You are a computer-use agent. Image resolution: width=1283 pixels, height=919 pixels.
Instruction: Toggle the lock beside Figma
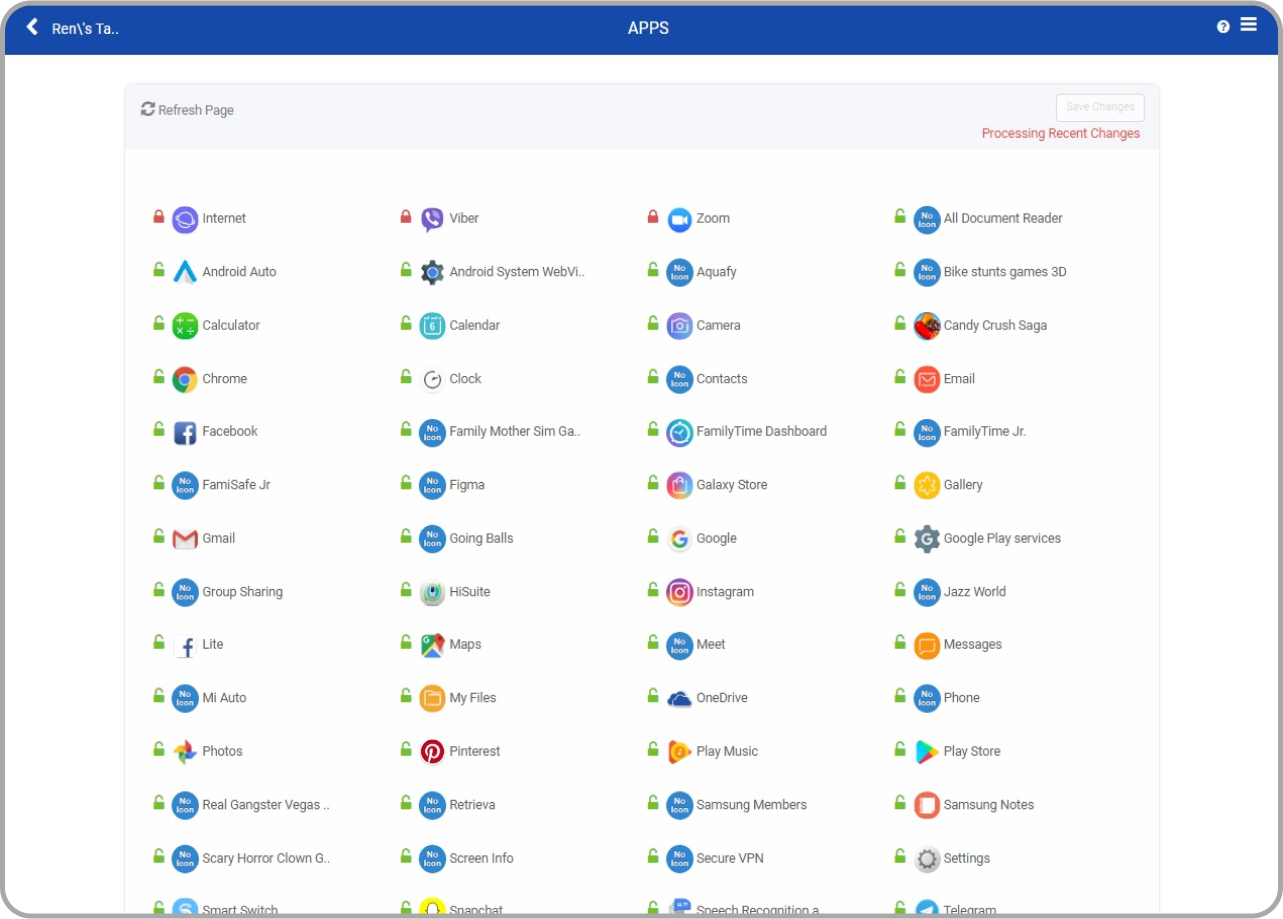pyautogui.click(x=405, y=482)
